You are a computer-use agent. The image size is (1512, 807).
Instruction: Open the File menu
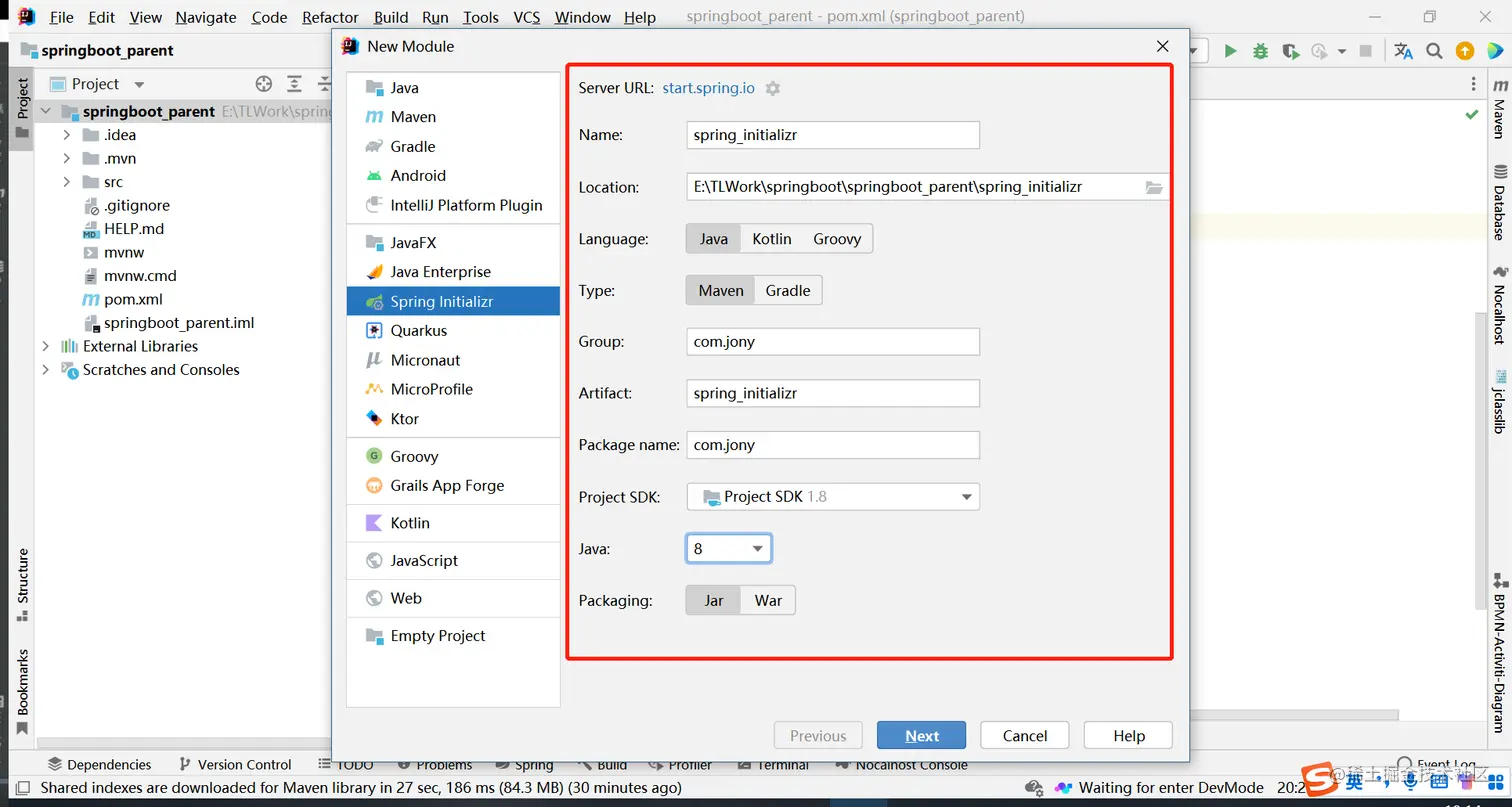[61, 17]
